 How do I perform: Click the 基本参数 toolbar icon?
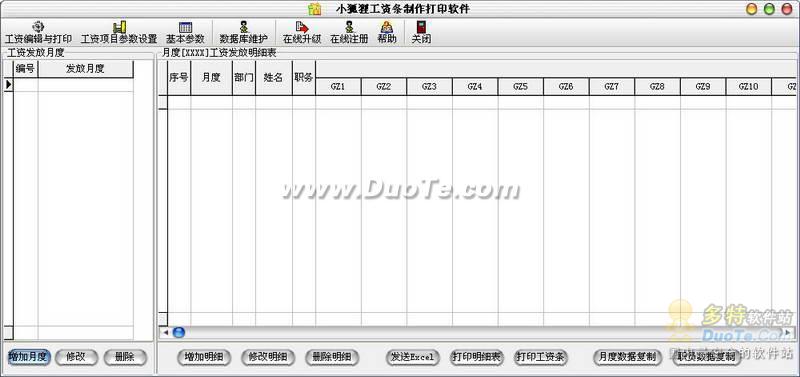[185, 33]
